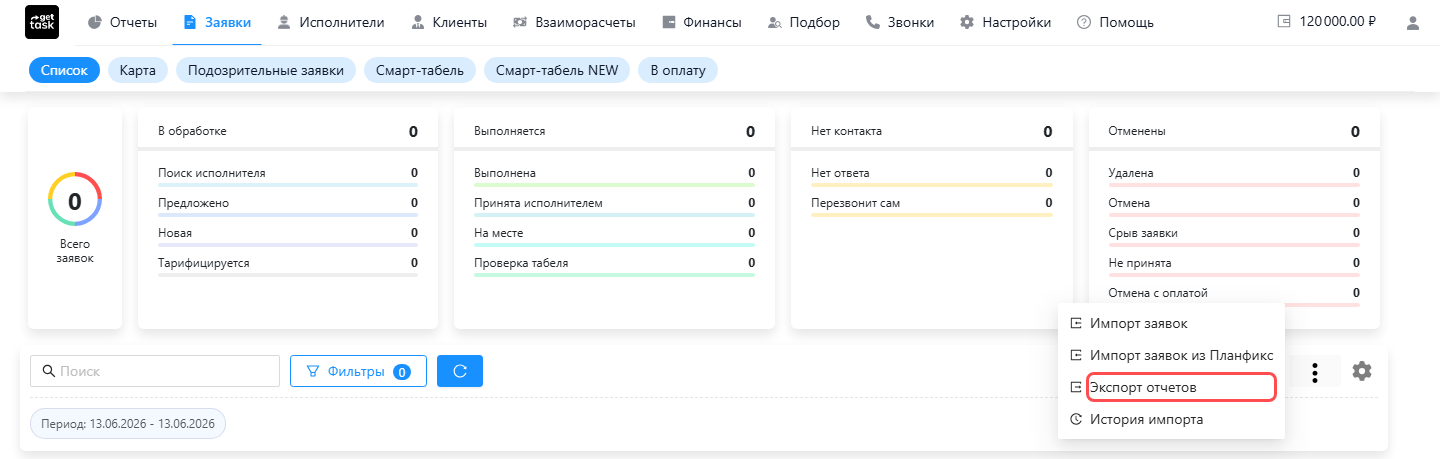Open the Фильтры filter button
This screenshot has height=459, width=1440.
click(x=358, y=371)
